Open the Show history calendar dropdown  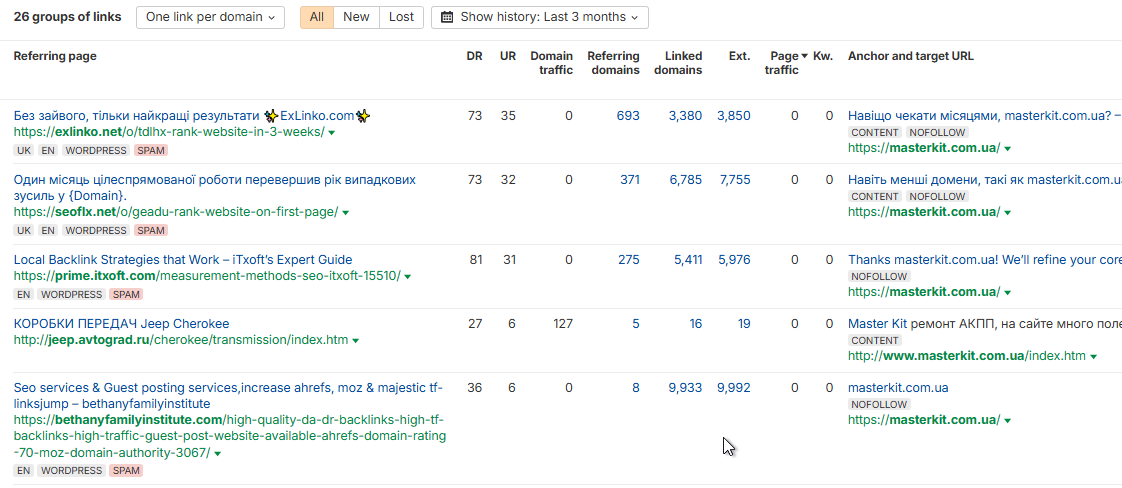[x=539, y=17]
